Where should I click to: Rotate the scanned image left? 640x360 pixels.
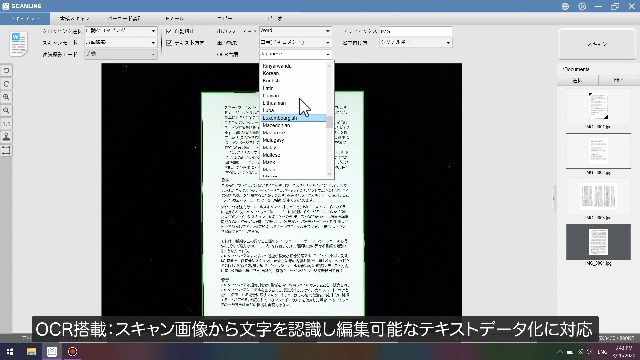[x=6, y=71]
